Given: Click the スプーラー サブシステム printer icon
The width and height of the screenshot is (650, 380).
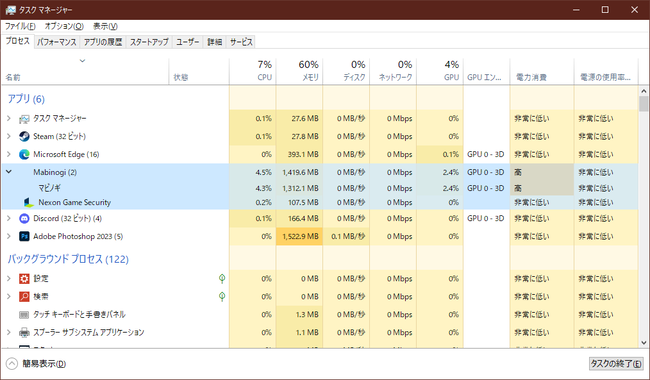Looking at the screenshot, I should pyautogui.click(x=24, y=332).
